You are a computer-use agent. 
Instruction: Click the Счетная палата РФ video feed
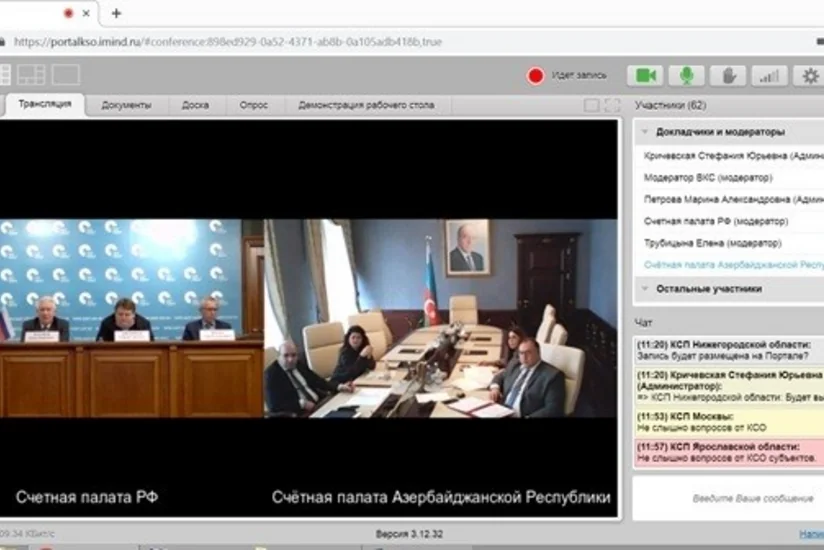[x=131, y=318]
